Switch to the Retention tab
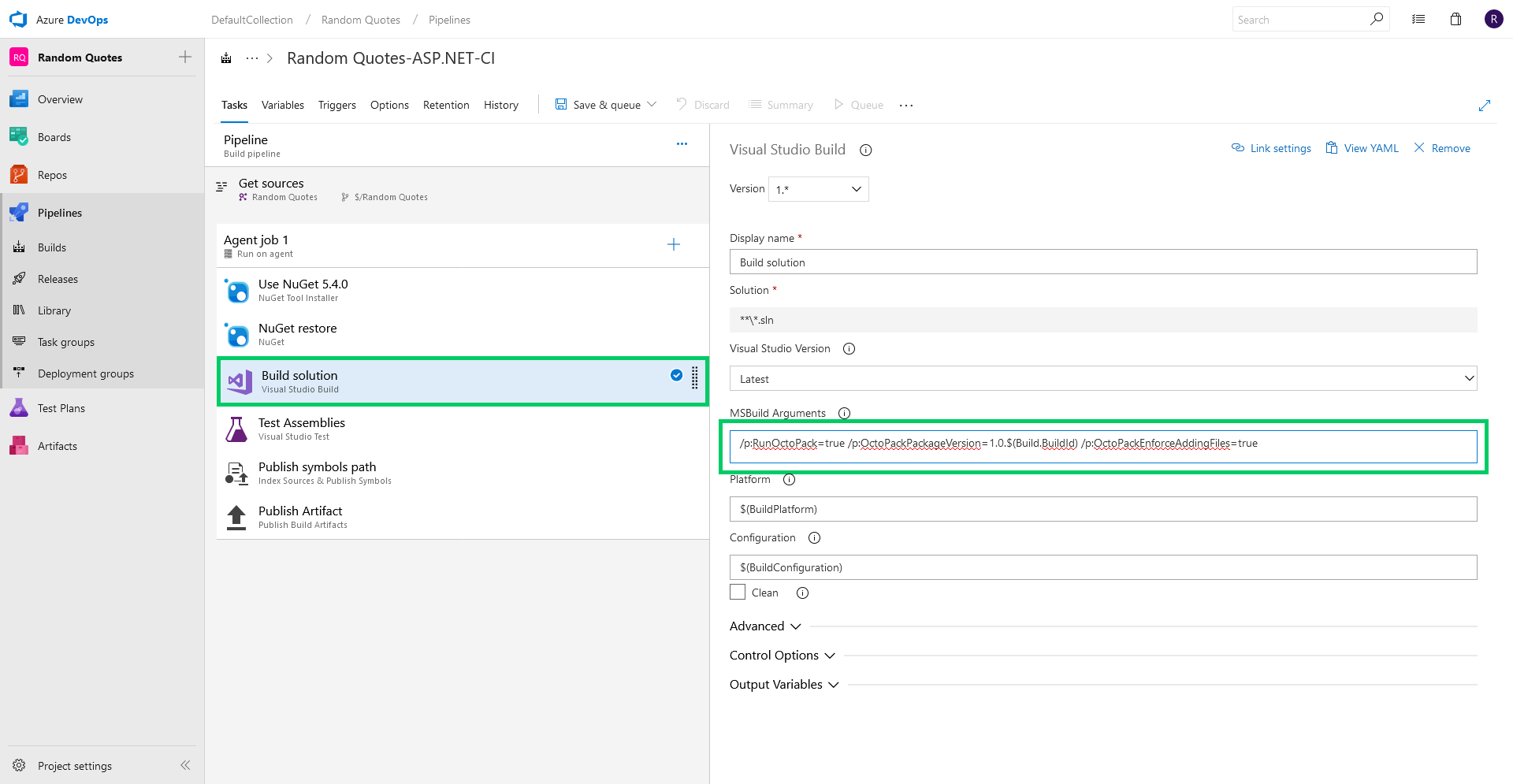The width and height of the screenshot is (1513, 784). coord(446,105)
